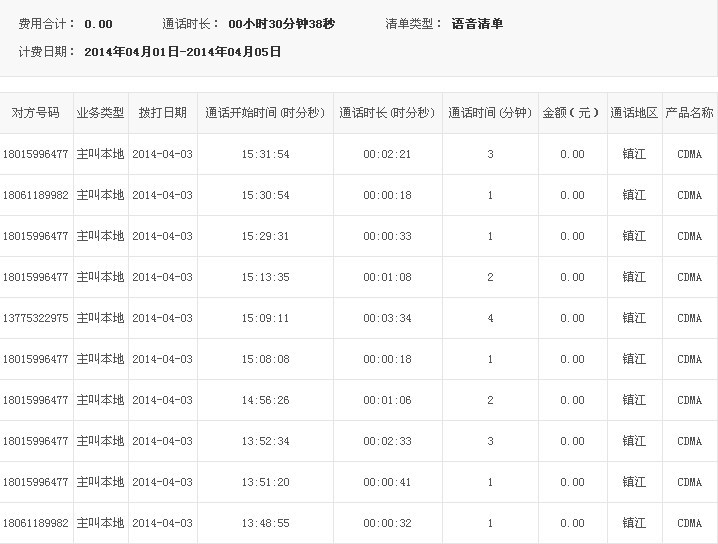This screenshot has width=718, height=544.
Task: Click CDMA in the 15:09:11 row
Action: (690, 318)
